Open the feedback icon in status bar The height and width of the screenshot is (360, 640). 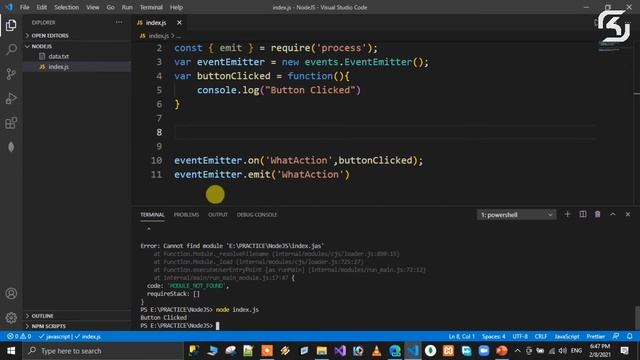616,337
